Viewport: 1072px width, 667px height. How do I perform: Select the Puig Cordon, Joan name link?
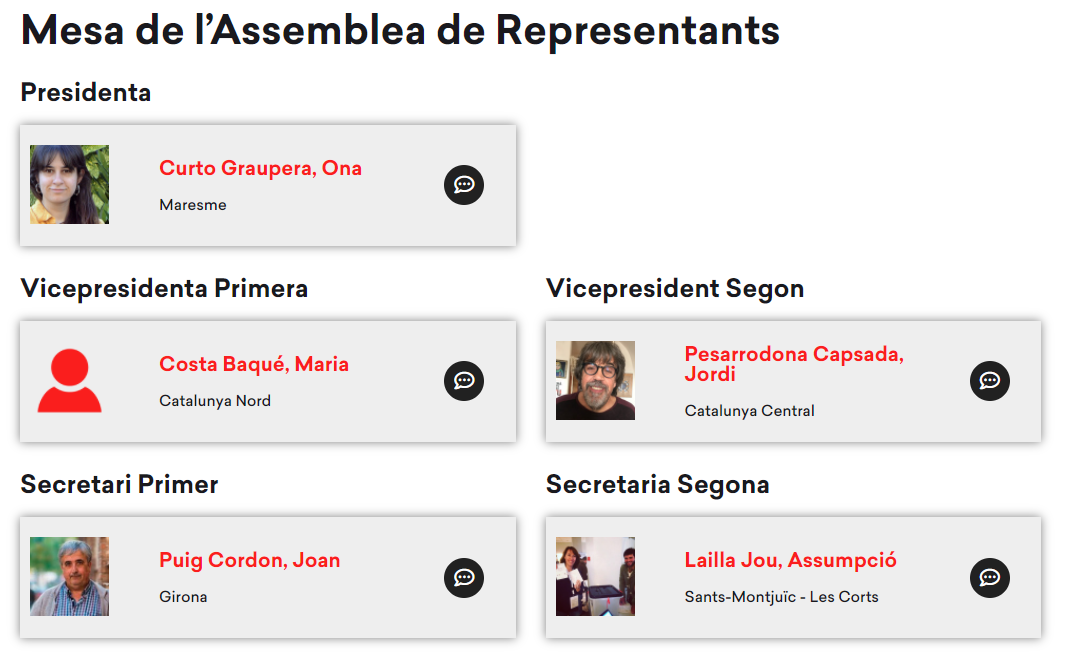click(249, 560)
